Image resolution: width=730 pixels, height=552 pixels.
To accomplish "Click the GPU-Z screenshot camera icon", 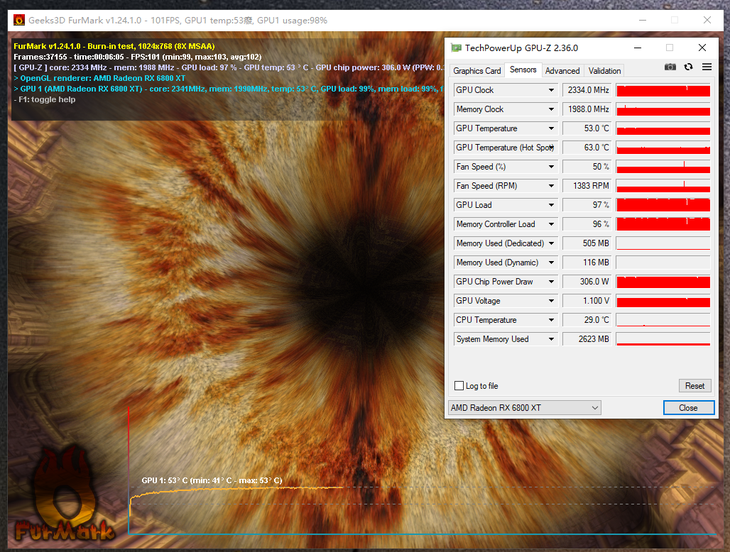I will pos(670,67).
